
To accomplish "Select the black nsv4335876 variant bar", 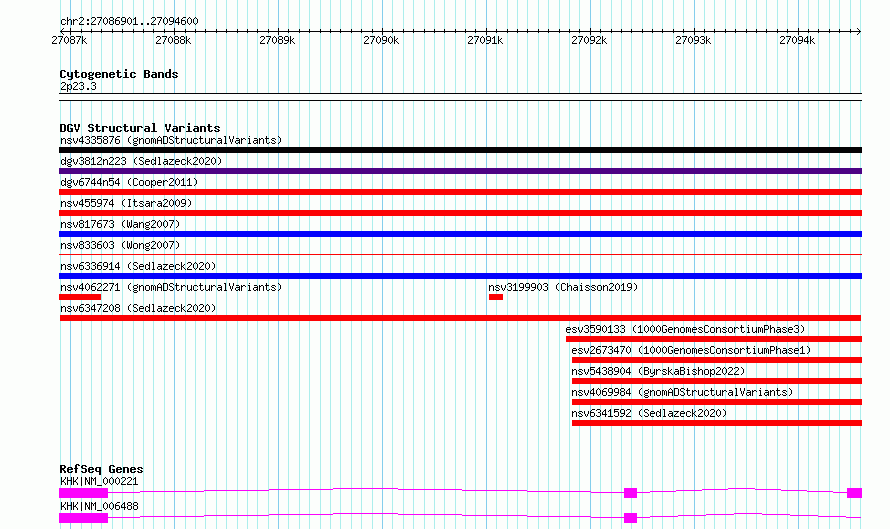I will [x=460, y=150].
